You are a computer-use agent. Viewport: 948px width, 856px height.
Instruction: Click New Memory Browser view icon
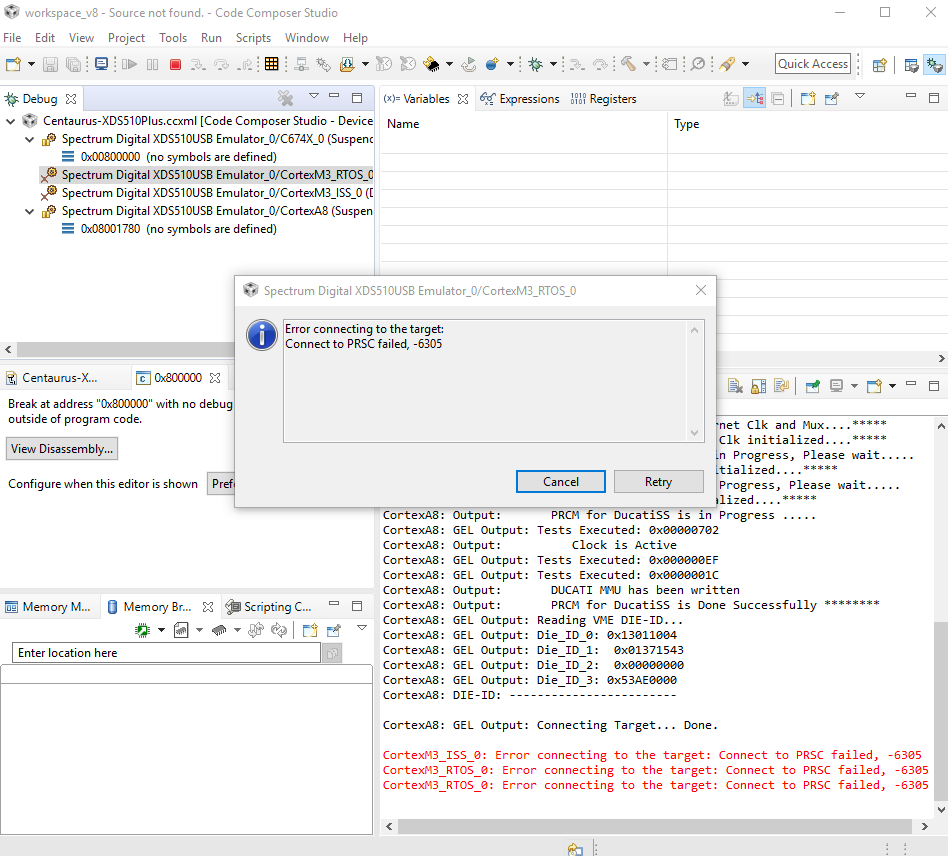pyautogui.click(x=310, y=631)
